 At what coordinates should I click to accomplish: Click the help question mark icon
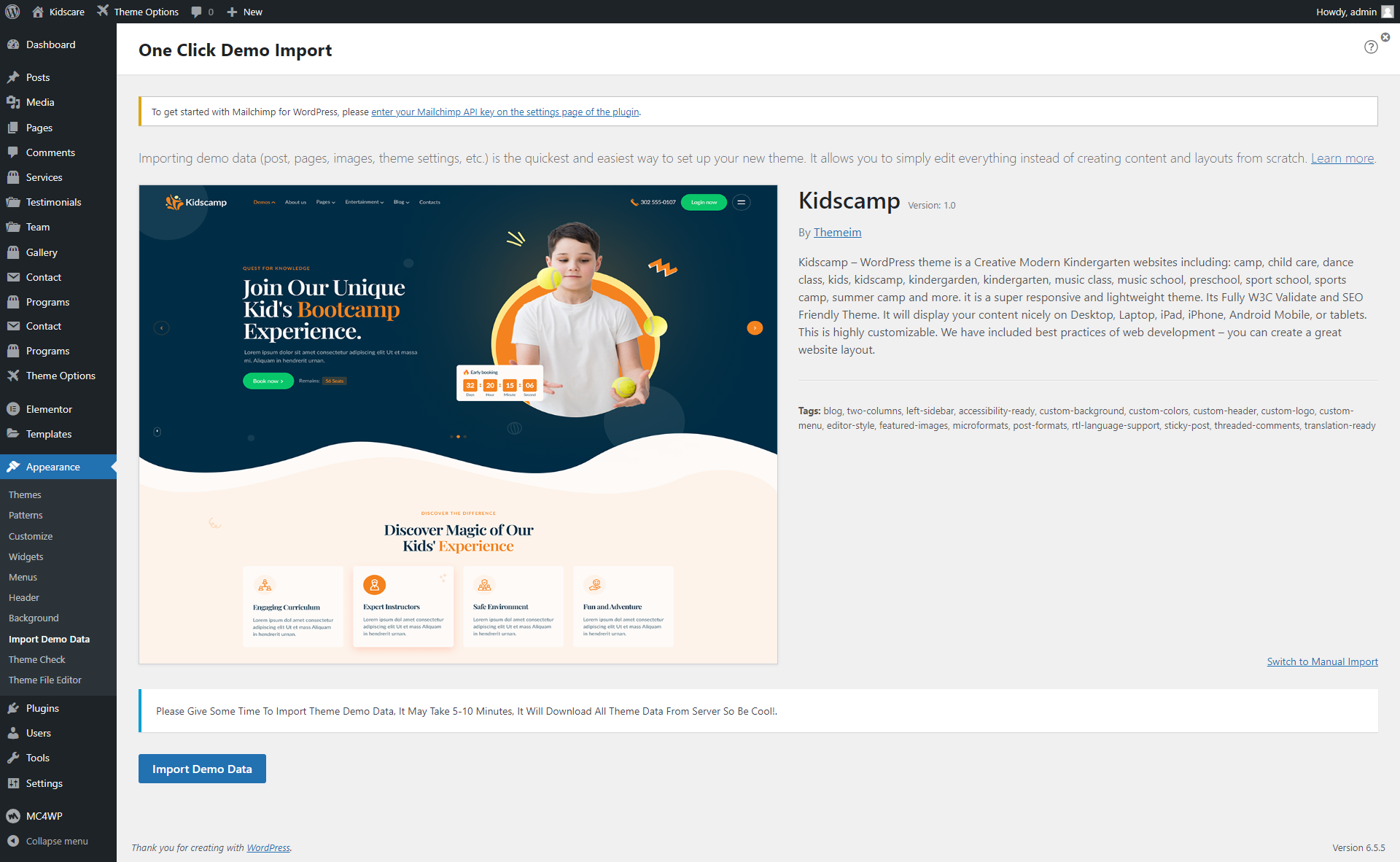(x=1371, y=47)
